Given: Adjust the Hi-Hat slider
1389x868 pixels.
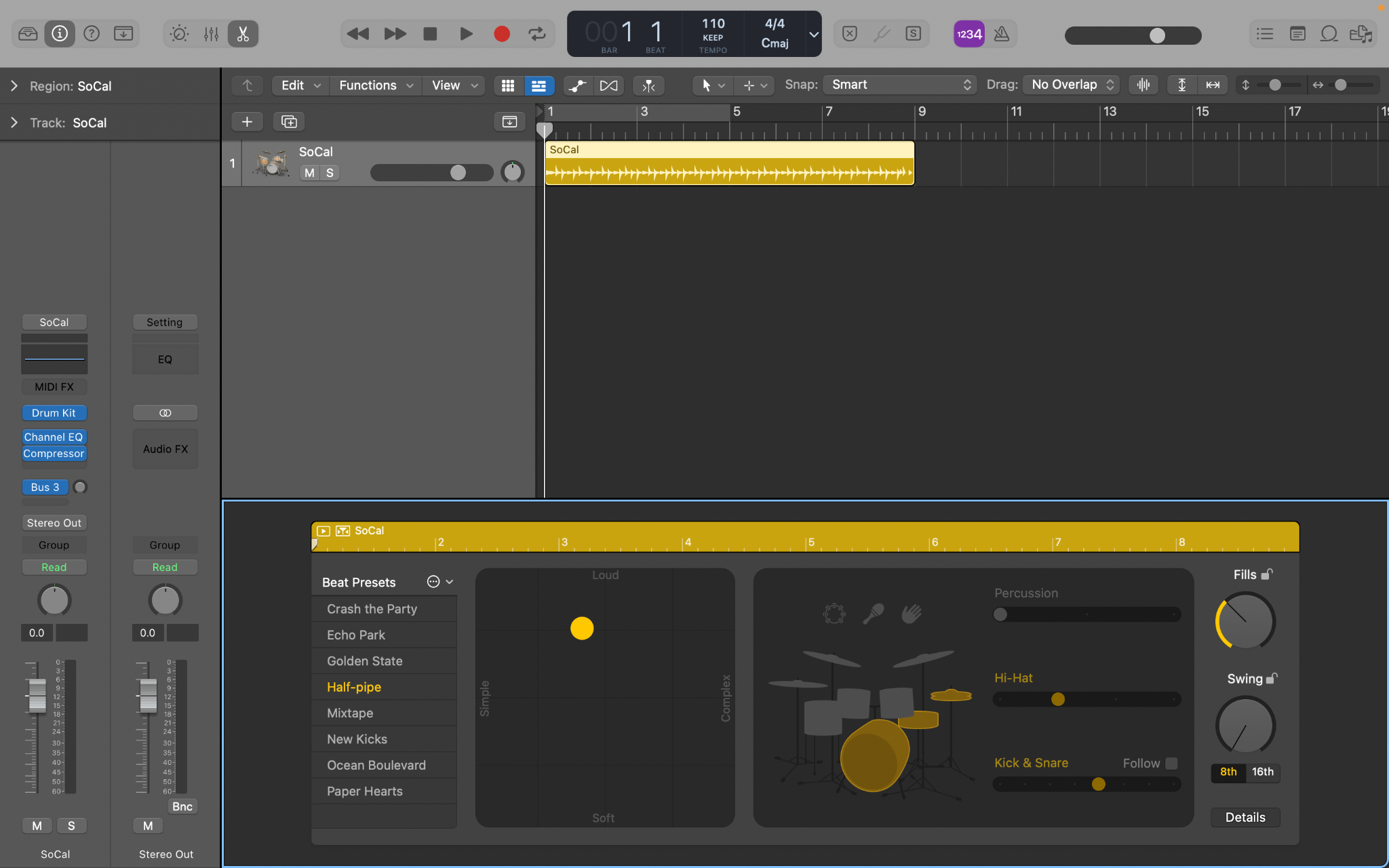Looking at the screenshot, I should tap(1057, 699).
